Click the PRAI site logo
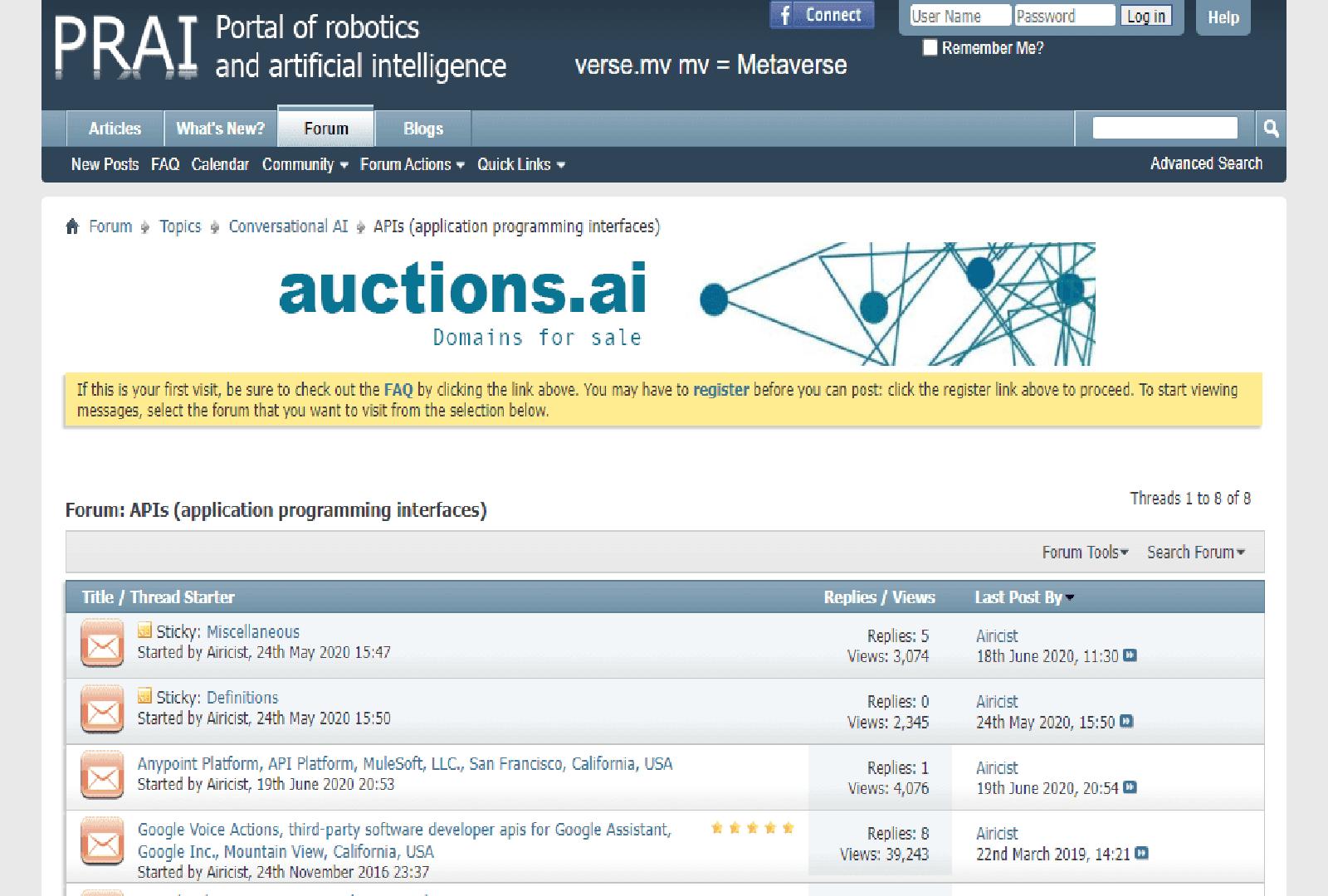The width and height of the screenshot is (1328, 896). click(x=126, y=46)
